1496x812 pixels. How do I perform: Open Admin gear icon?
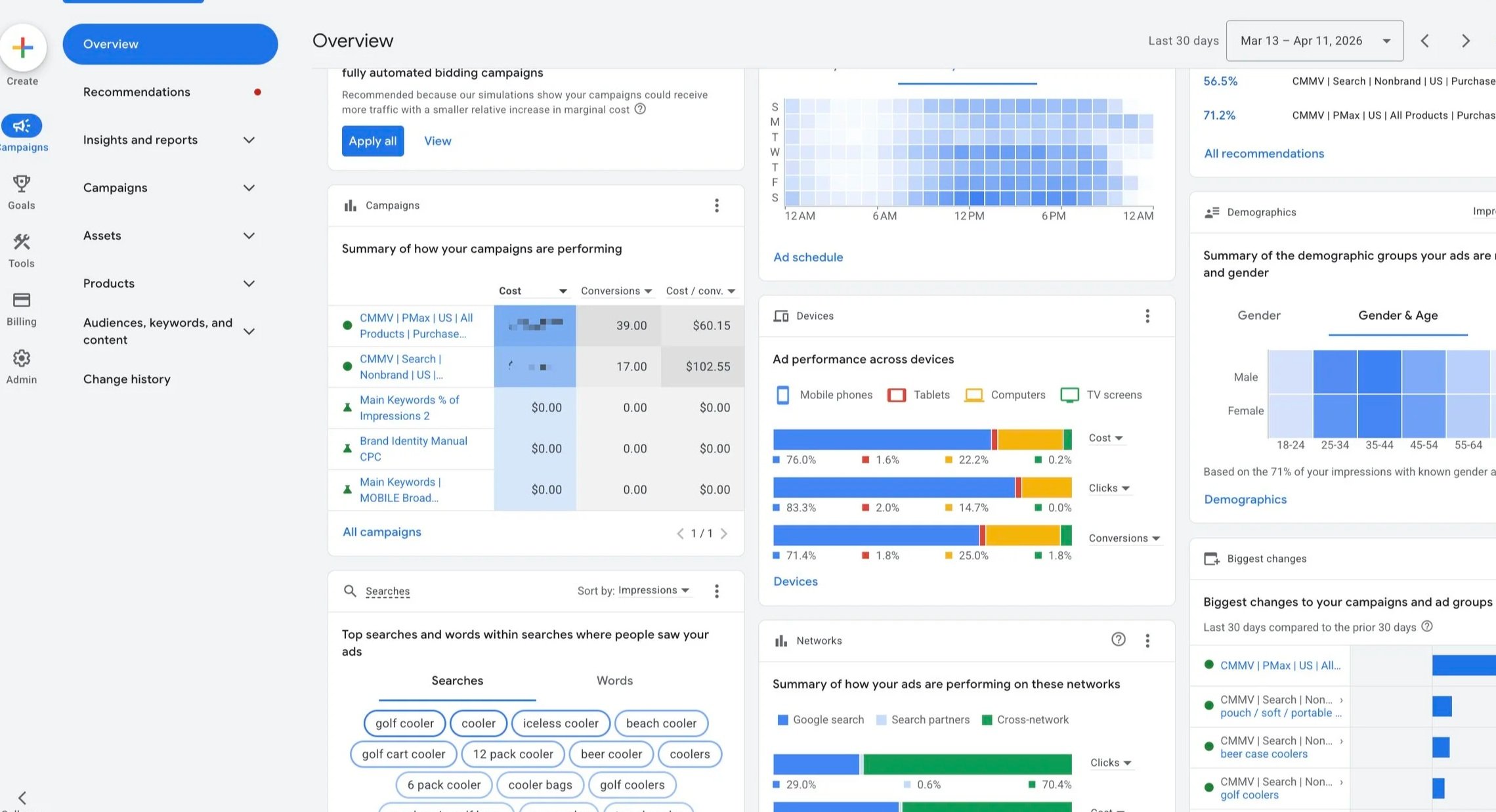22,358
